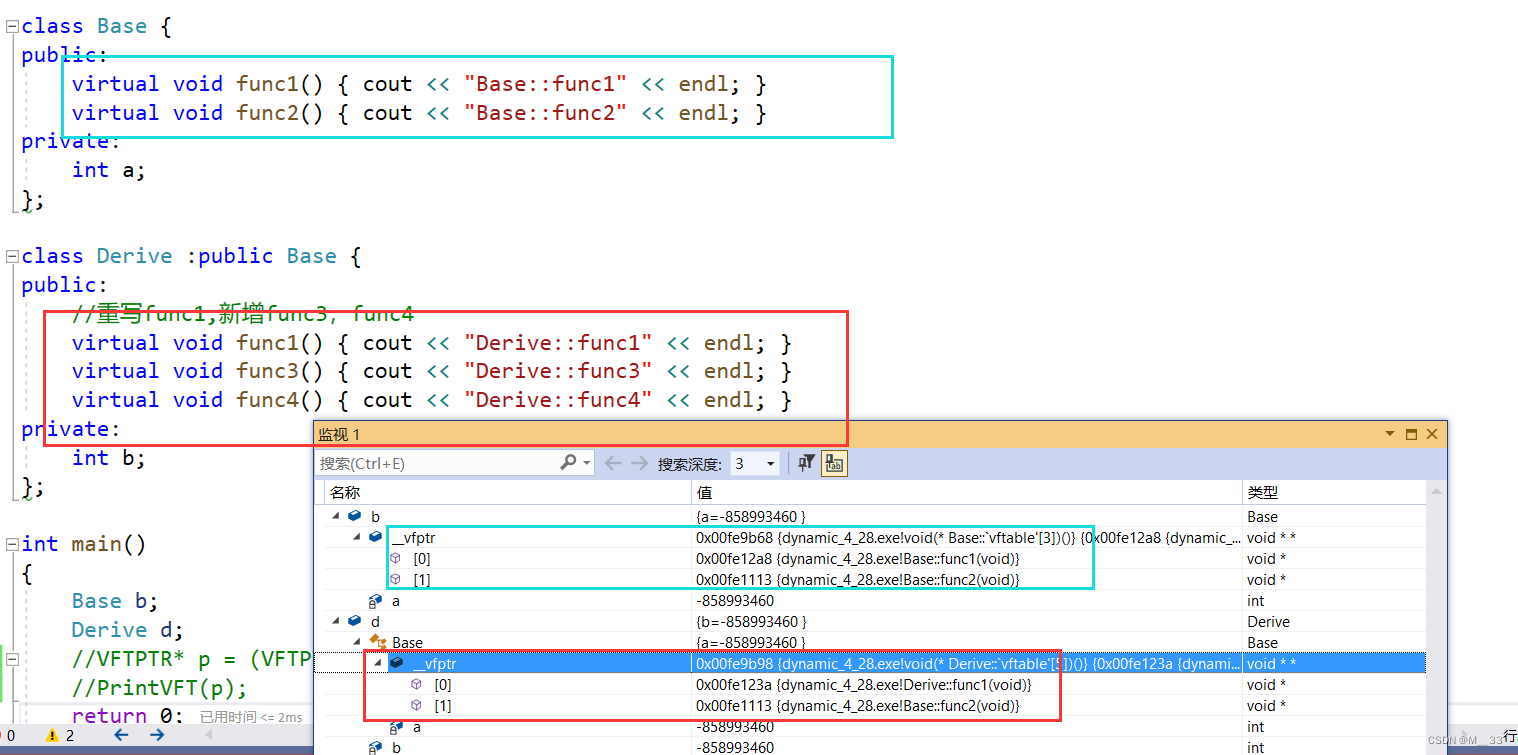Click the cube icon of variable b
1518x755 pixels.
pos(354,516)
